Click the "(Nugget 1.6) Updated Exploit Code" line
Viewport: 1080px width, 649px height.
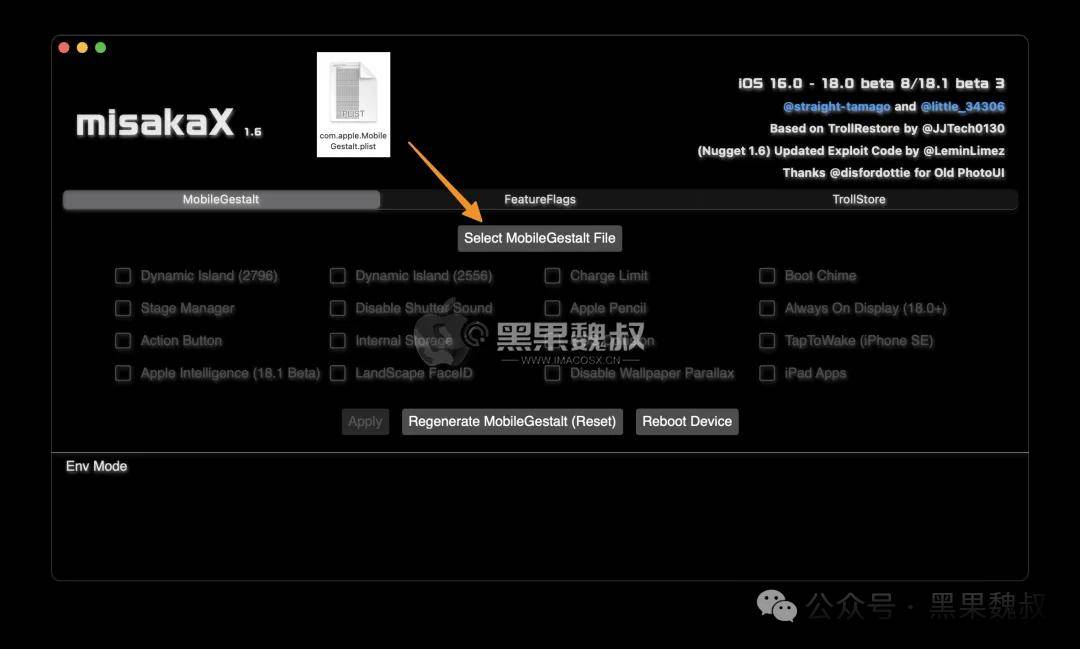pos(851,151)
